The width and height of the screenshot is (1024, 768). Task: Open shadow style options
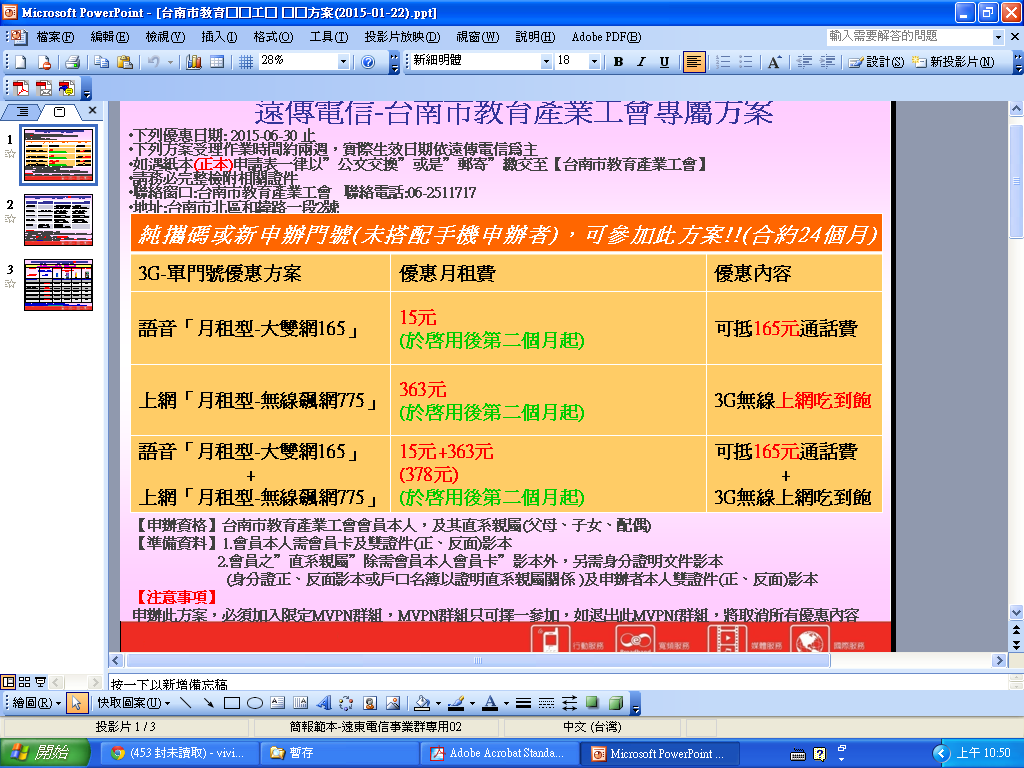pos(592,703)
